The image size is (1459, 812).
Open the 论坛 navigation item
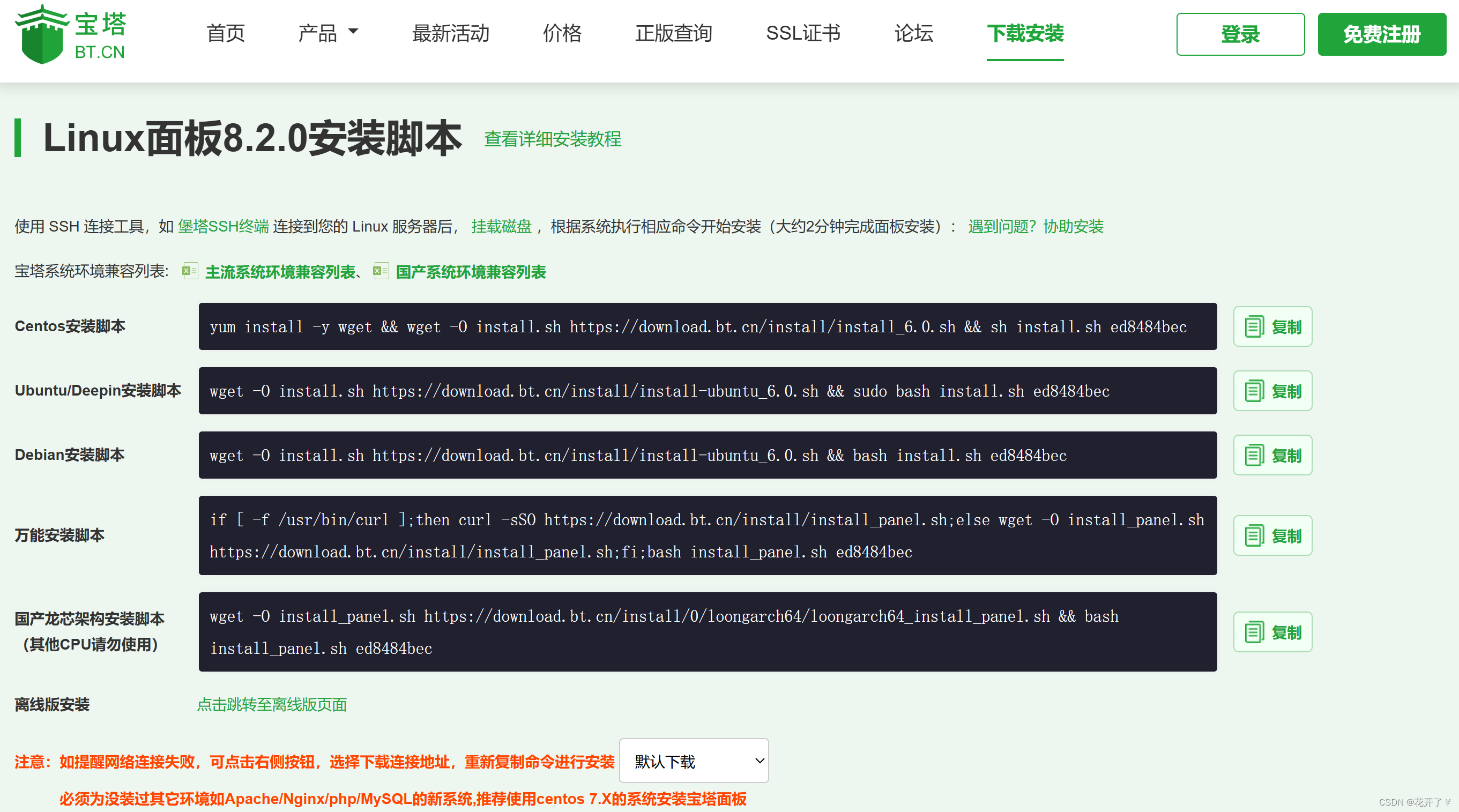point(913,33)
